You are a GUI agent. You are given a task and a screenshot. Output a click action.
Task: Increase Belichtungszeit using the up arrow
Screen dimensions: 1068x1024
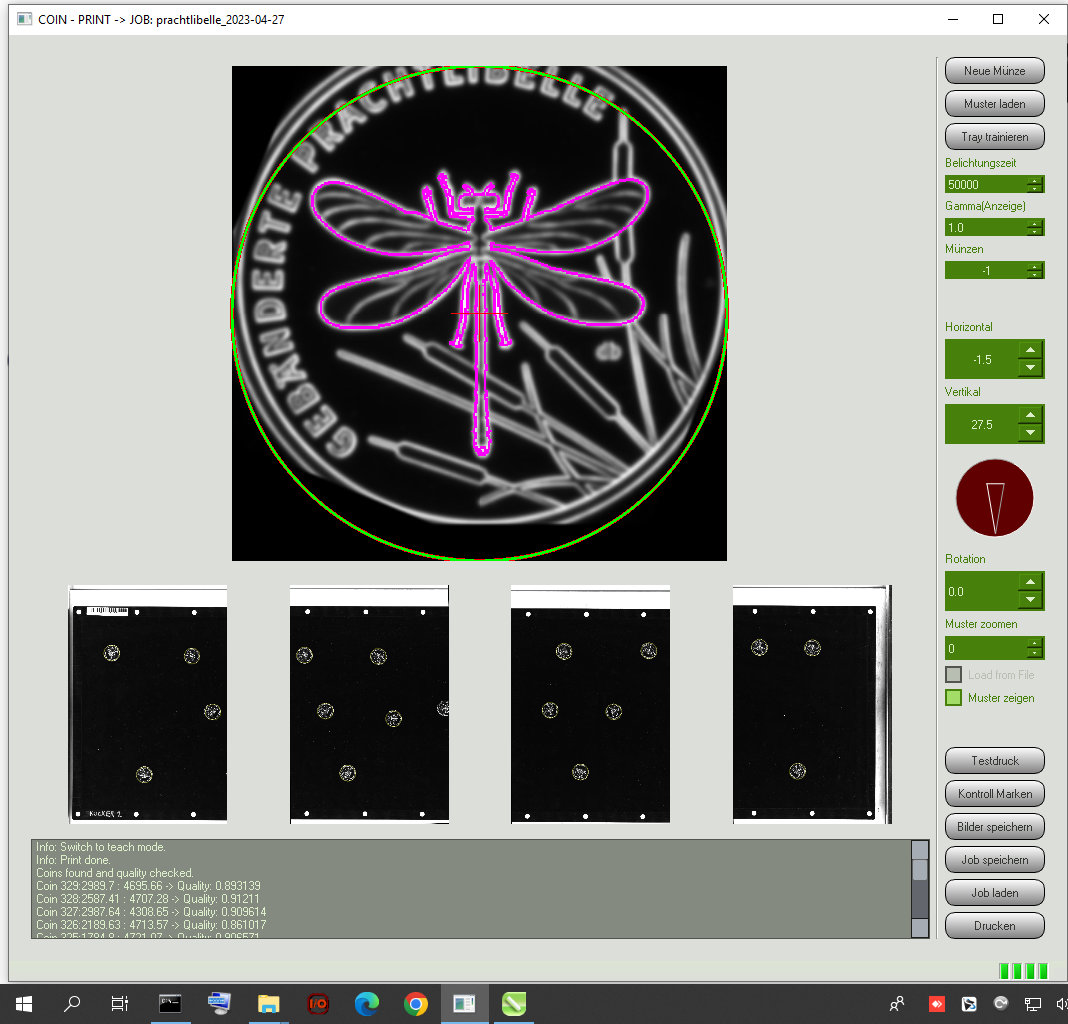[1034, 179]
